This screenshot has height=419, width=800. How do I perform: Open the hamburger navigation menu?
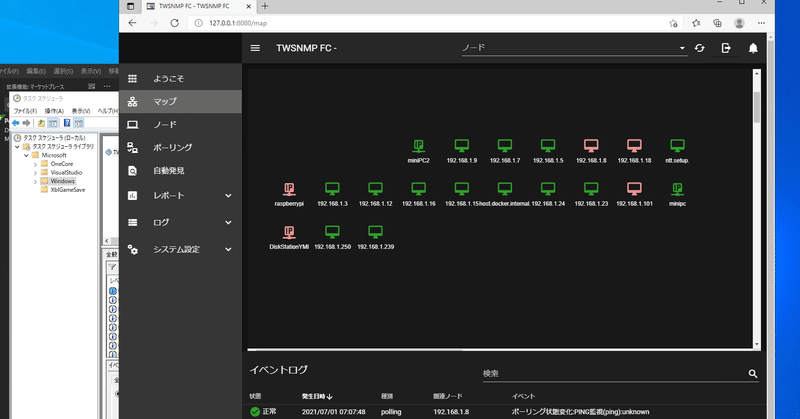[x=255, y=48]
